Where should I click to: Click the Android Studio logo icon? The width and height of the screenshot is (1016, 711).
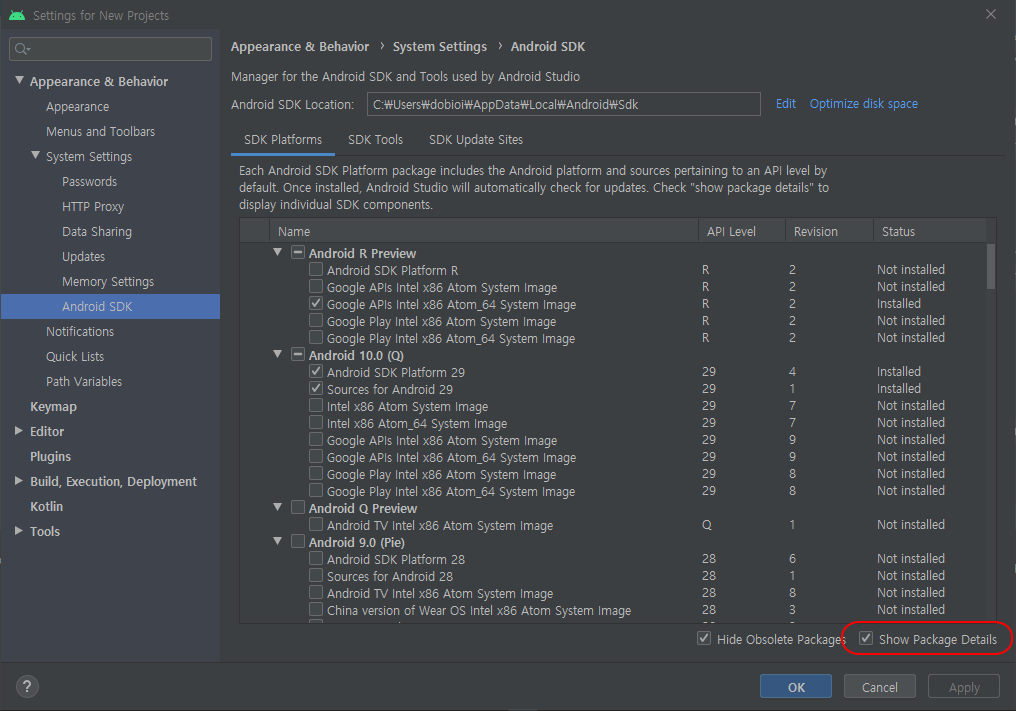[x=17, y=15]
